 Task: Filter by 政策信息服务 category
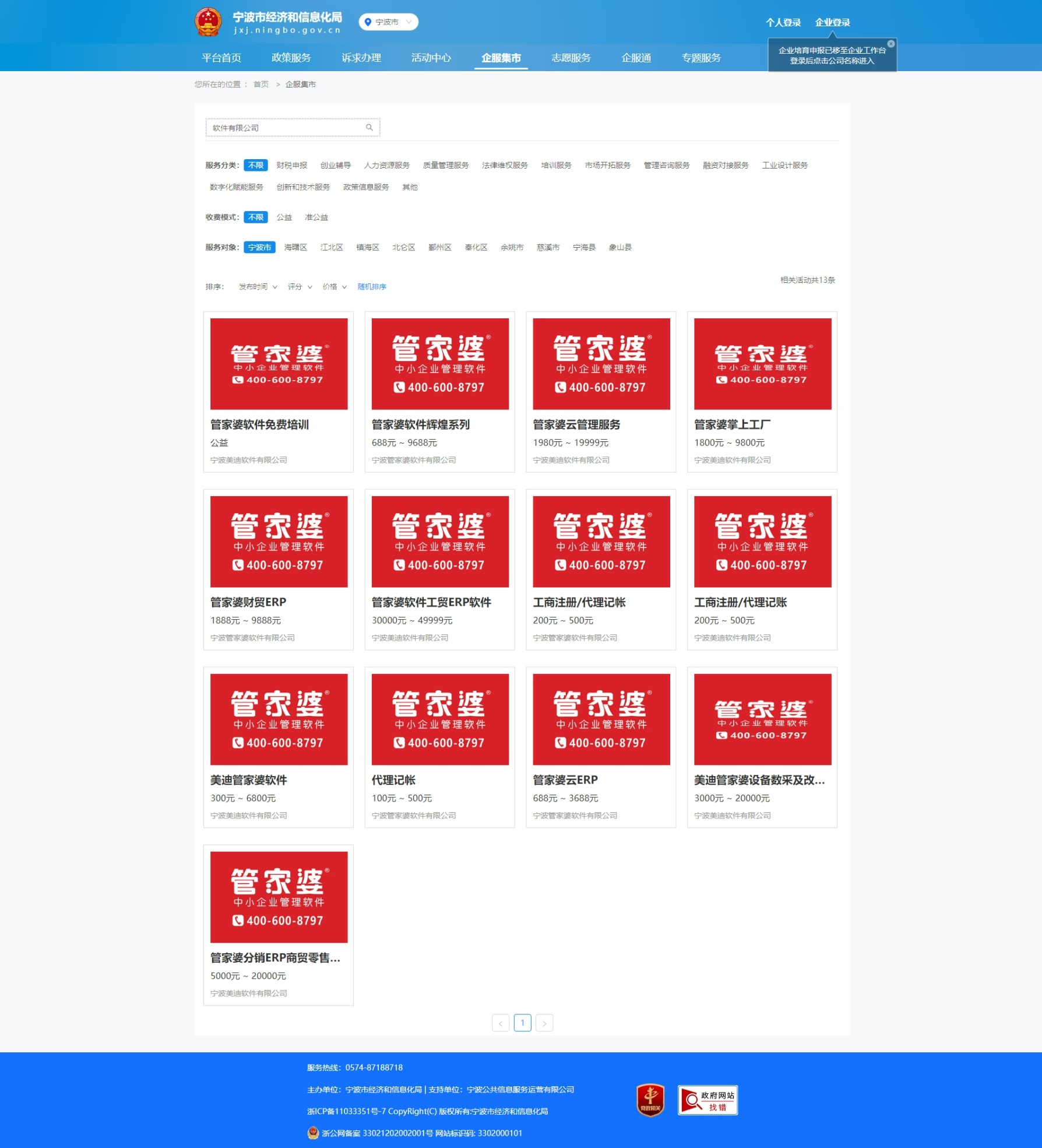tap(366, 187)
